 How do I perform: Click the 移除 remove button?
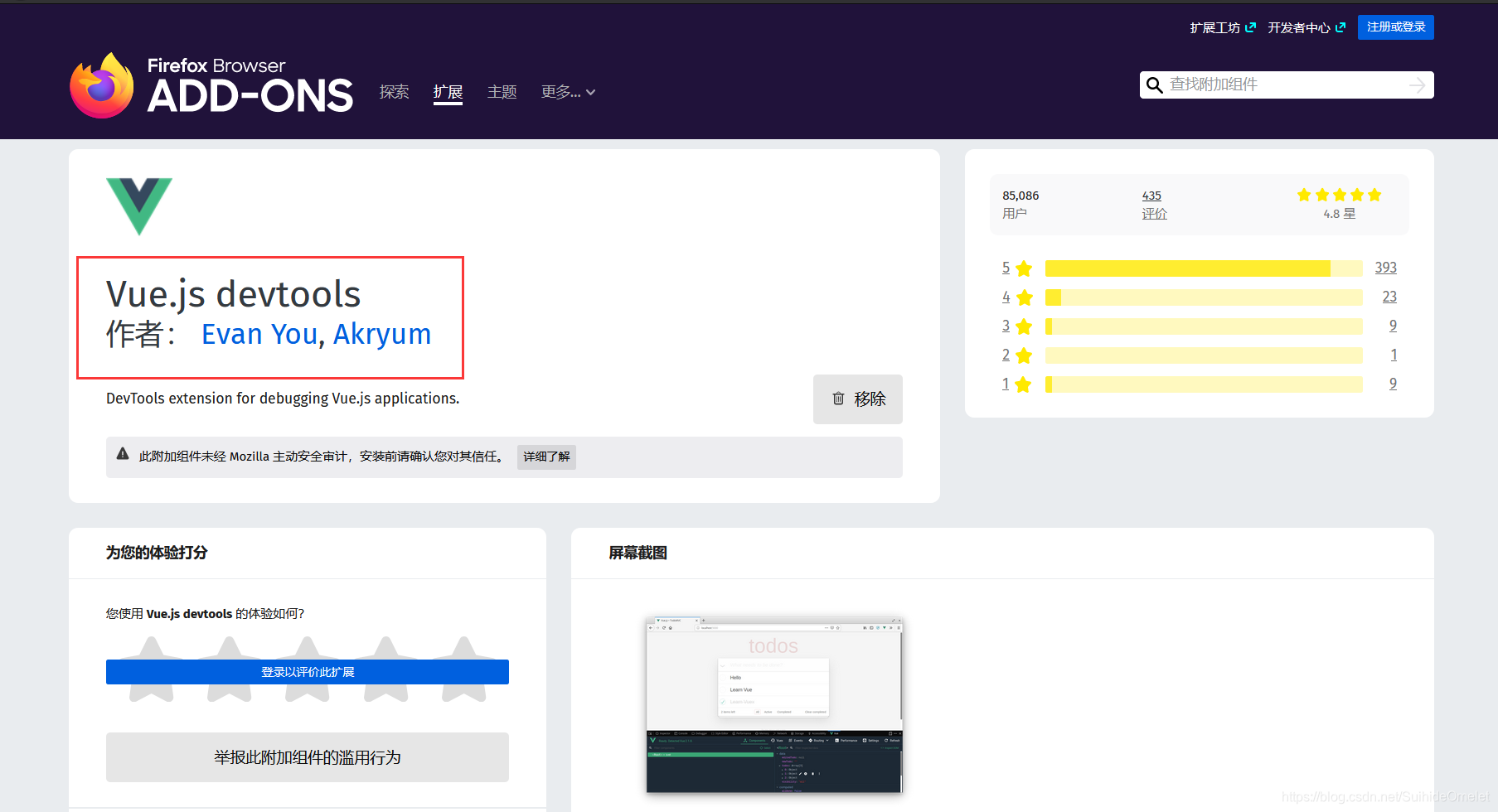858,399
